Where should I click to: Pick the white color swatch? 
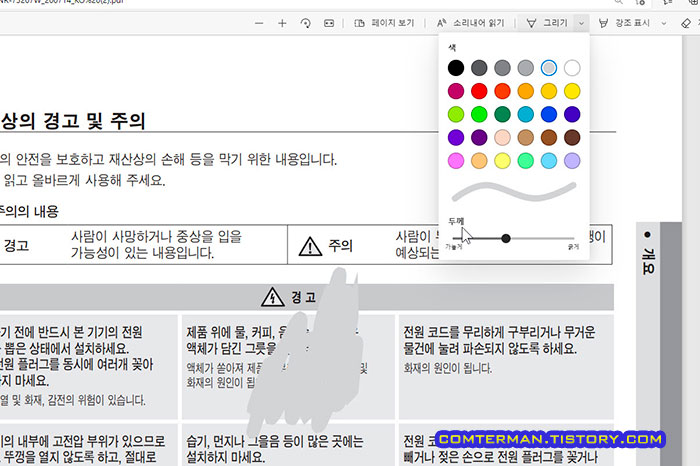click(572, 68)
